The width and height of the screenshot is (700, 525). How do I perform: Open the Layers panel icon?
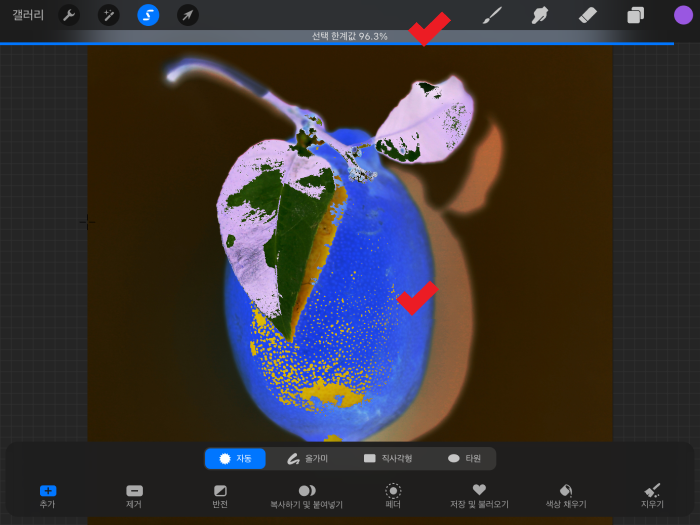click(635, 15)
